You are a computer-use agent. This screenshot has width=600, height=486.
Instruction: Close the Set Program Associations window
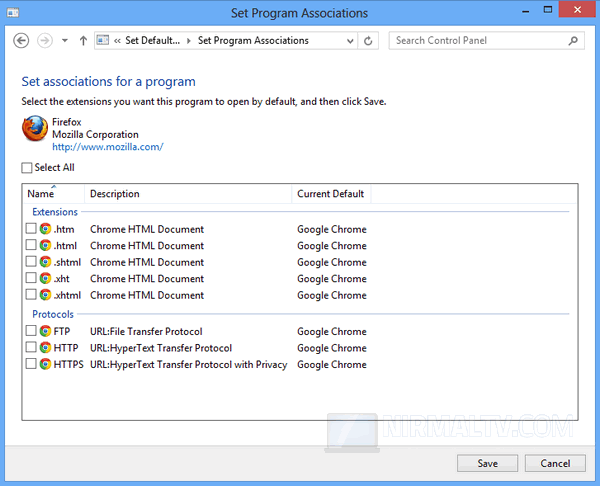(577, 10)
